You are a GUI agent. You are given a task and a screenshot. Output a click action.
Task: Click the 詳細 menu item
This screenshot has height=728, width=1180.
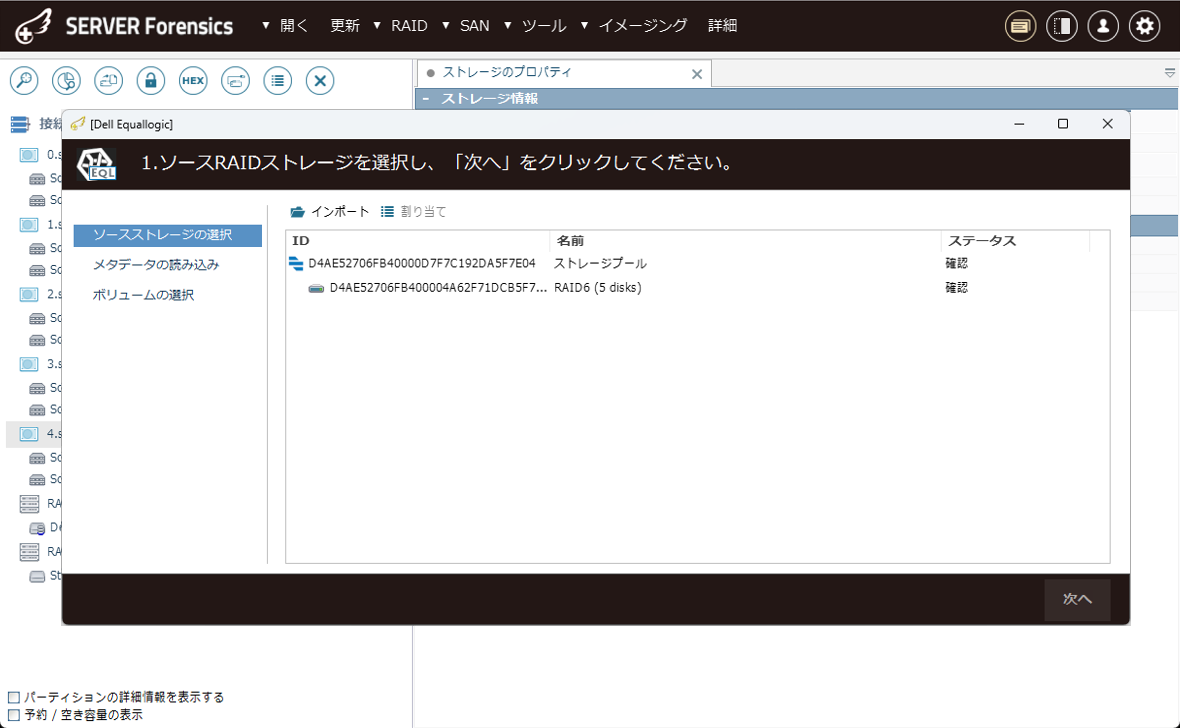(x=722, y=26)
